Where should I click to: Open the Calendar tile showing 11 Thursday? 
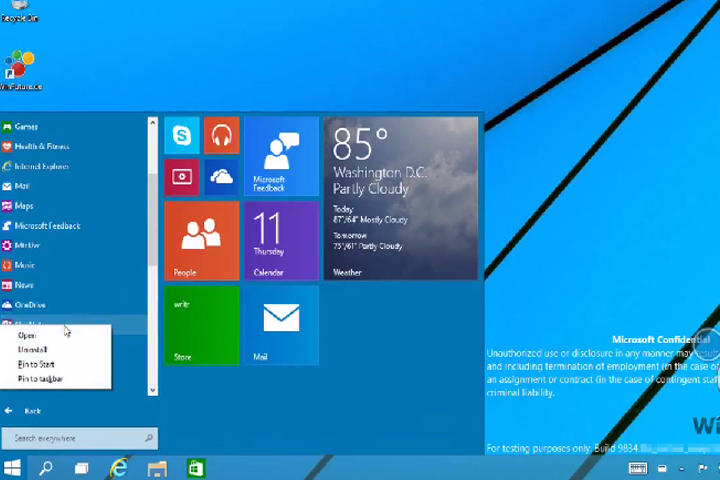[281, 241]
